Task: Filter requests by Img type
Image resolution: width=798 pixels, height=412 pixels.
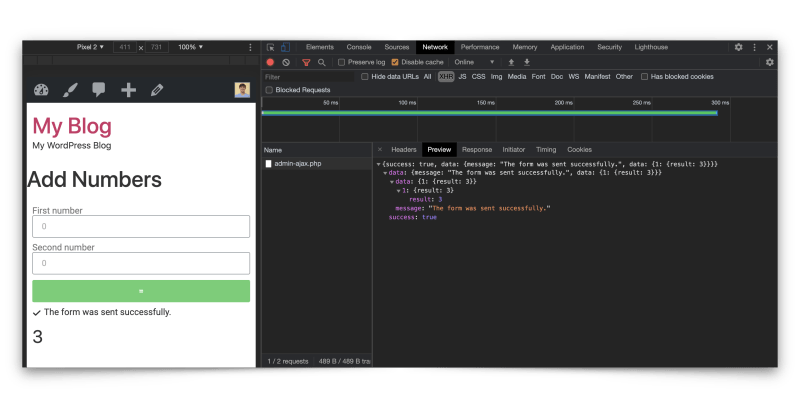Action: click(x=496, y=77)
